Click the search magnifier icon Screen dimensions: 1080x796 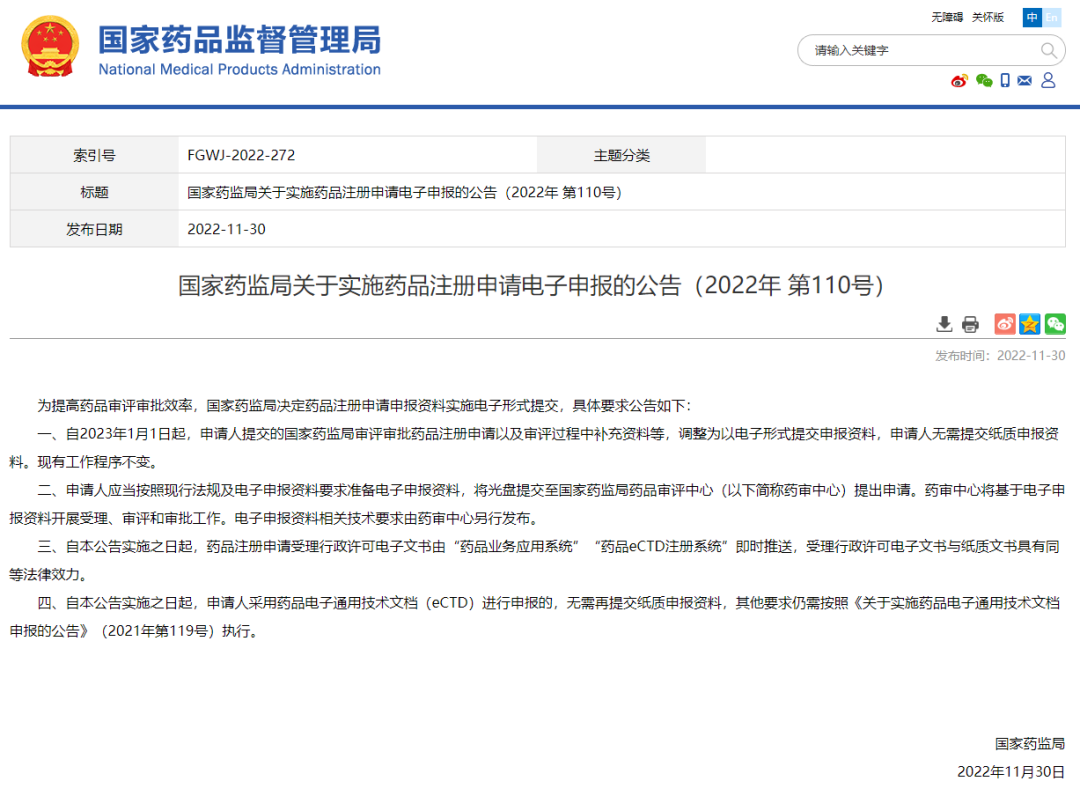point(1048,50)
